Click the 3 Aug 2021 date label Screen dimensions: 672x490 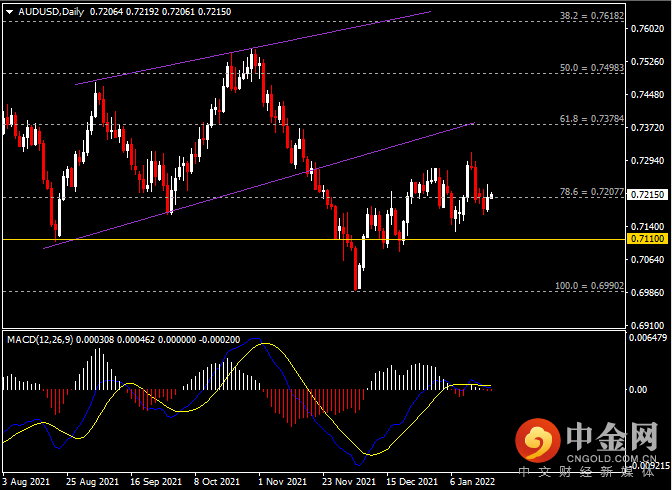[27, 482]
